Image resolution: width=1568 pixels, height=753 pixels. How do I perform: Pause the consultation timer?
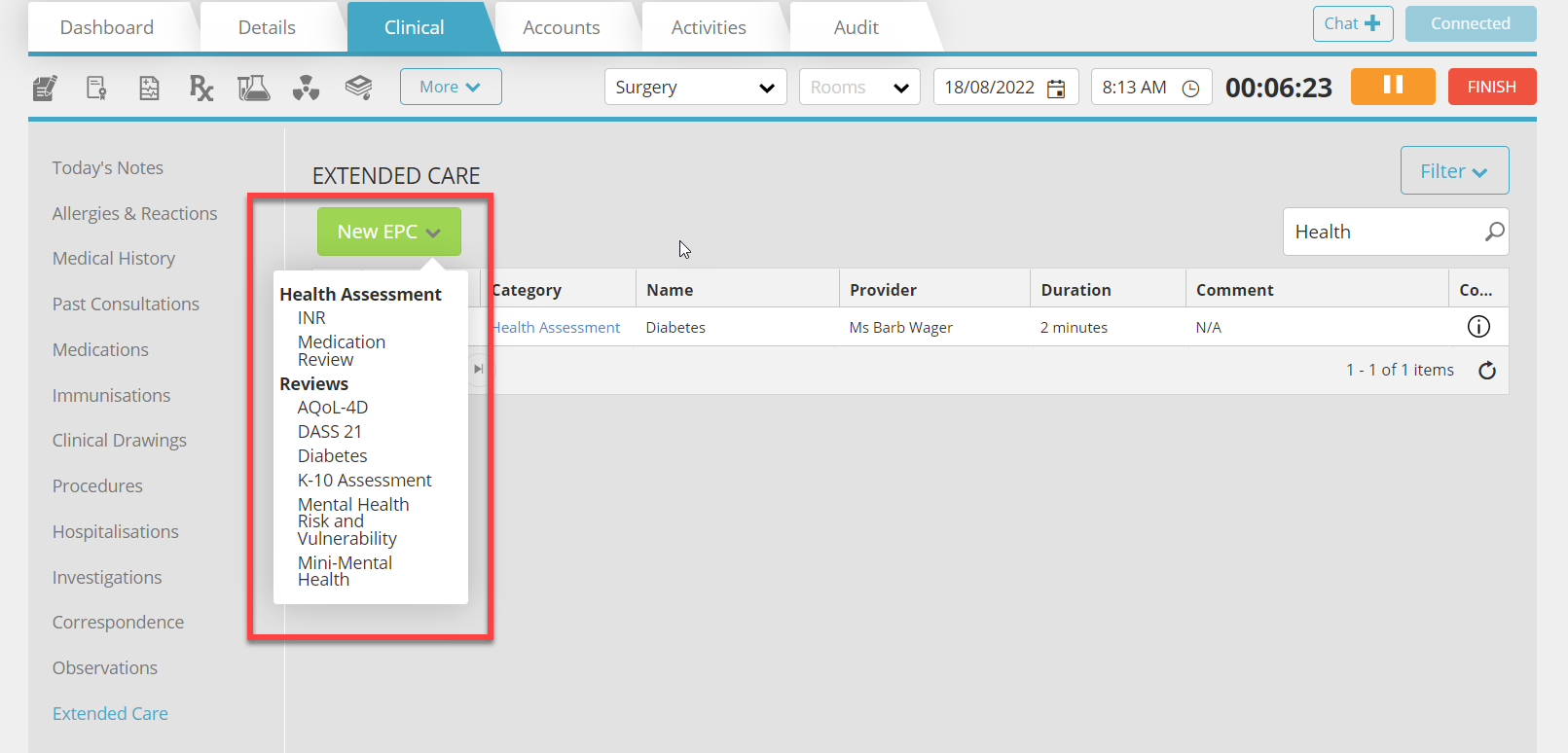tap(1393, 86)
